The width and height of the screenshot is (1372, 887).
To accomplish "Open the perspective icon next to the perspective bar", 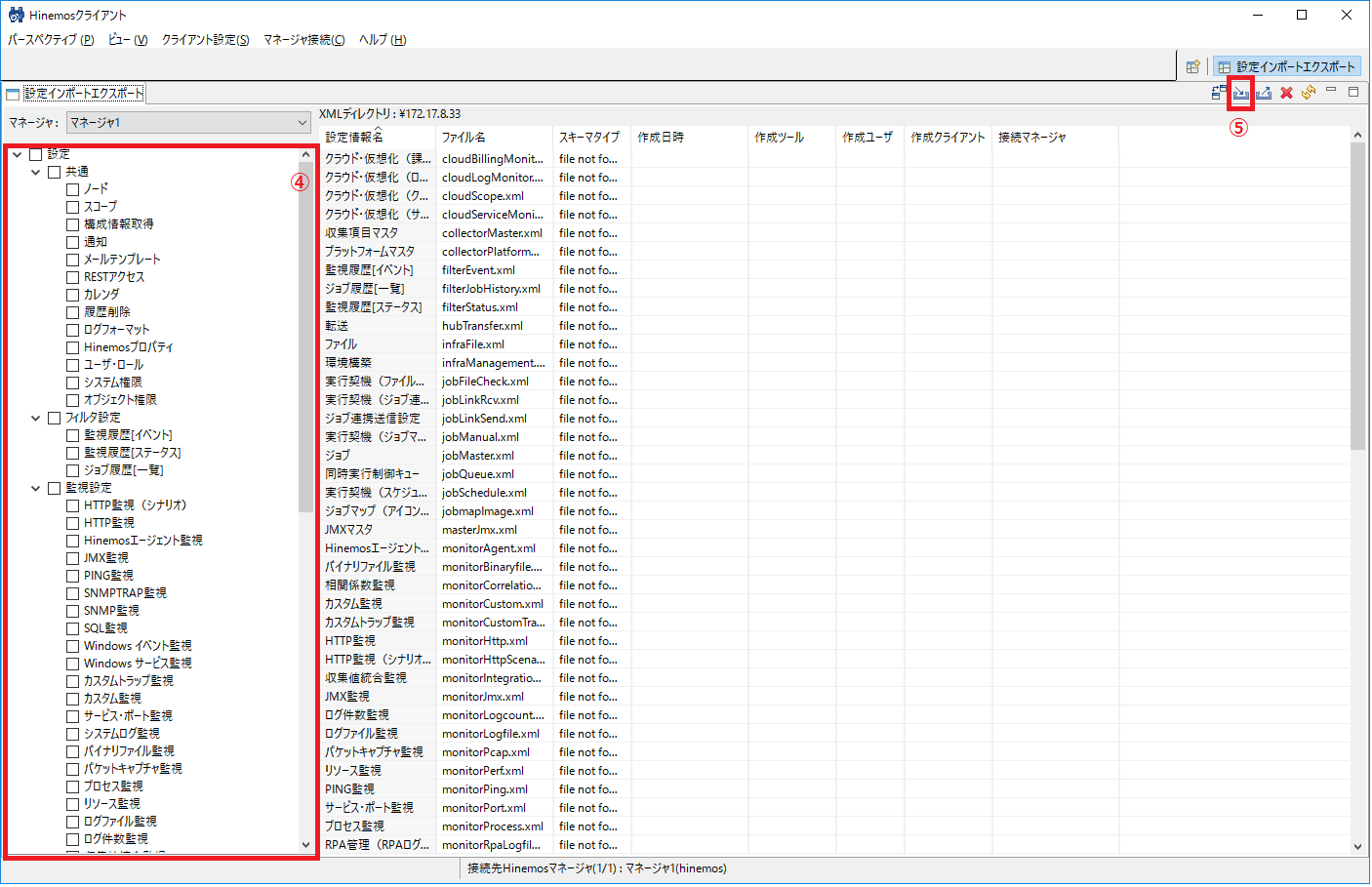I will [x=1192, y=65].
